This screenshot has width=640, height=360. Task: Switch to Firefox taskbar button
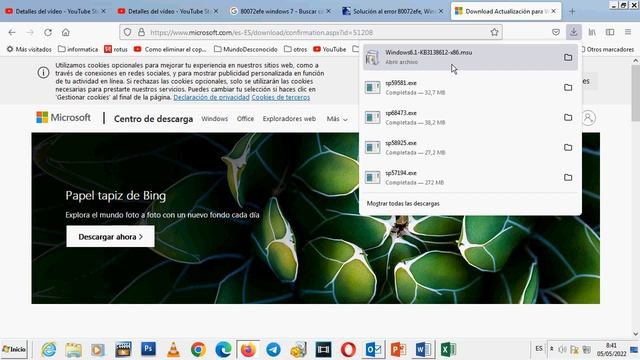click(x=248, y=350)
